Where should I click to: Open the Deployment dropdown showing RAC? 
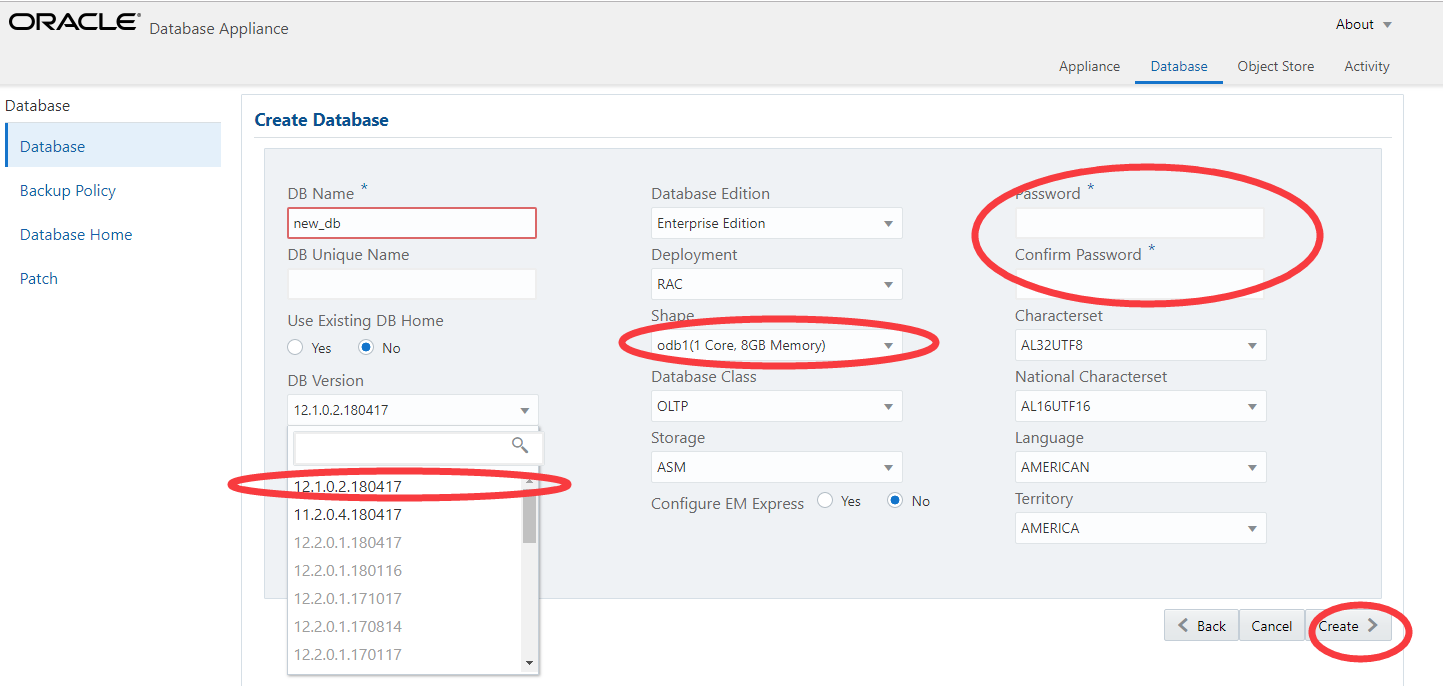(777, 284)
